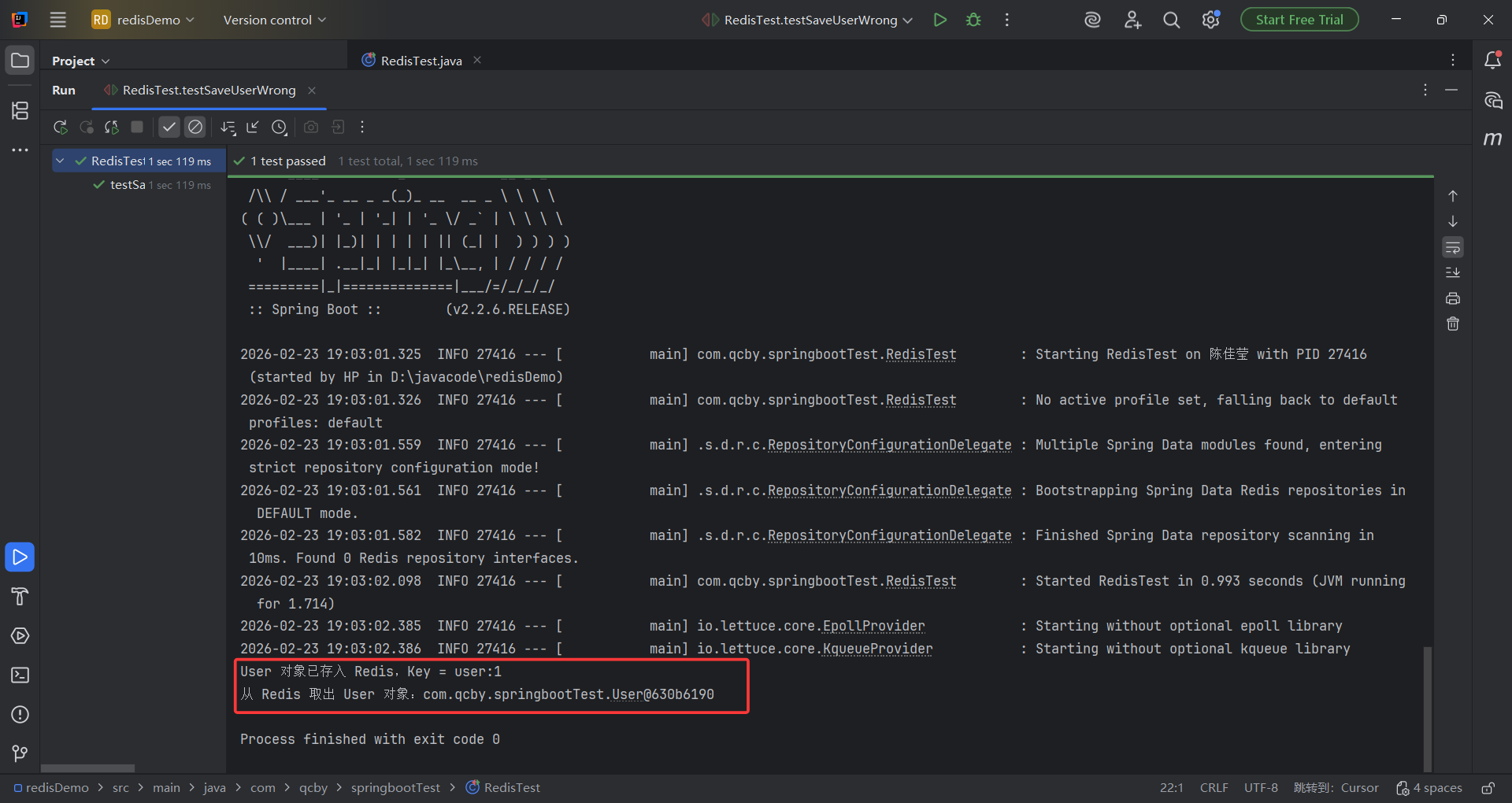Open Run tool window on left bar
The width and height of the screenshot is (1512, 803).
coord(20,557)
